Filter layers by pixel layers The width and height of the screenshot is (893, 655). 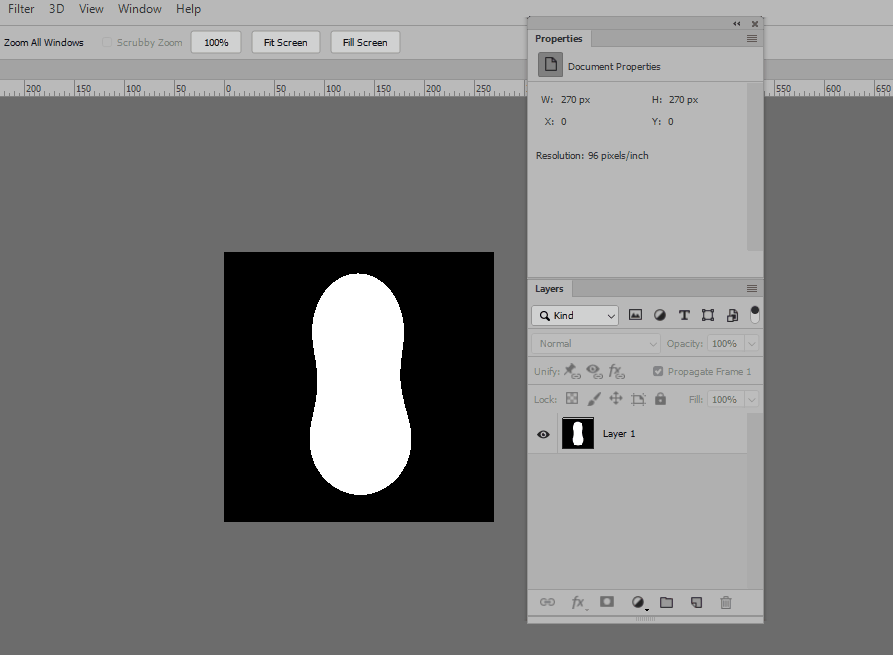point(636,315)
